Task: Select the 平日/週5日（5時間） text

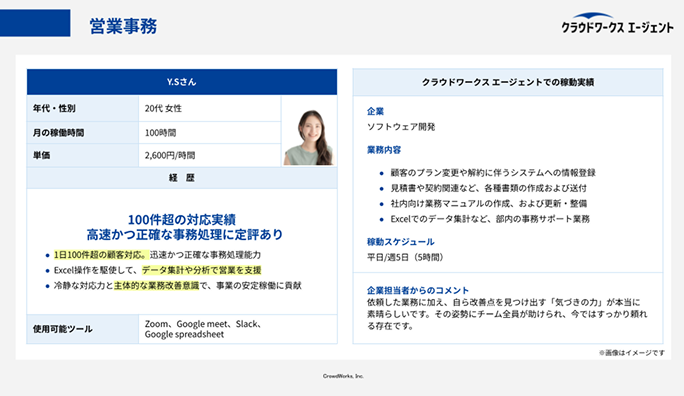Action: click(x=405, y=257)
